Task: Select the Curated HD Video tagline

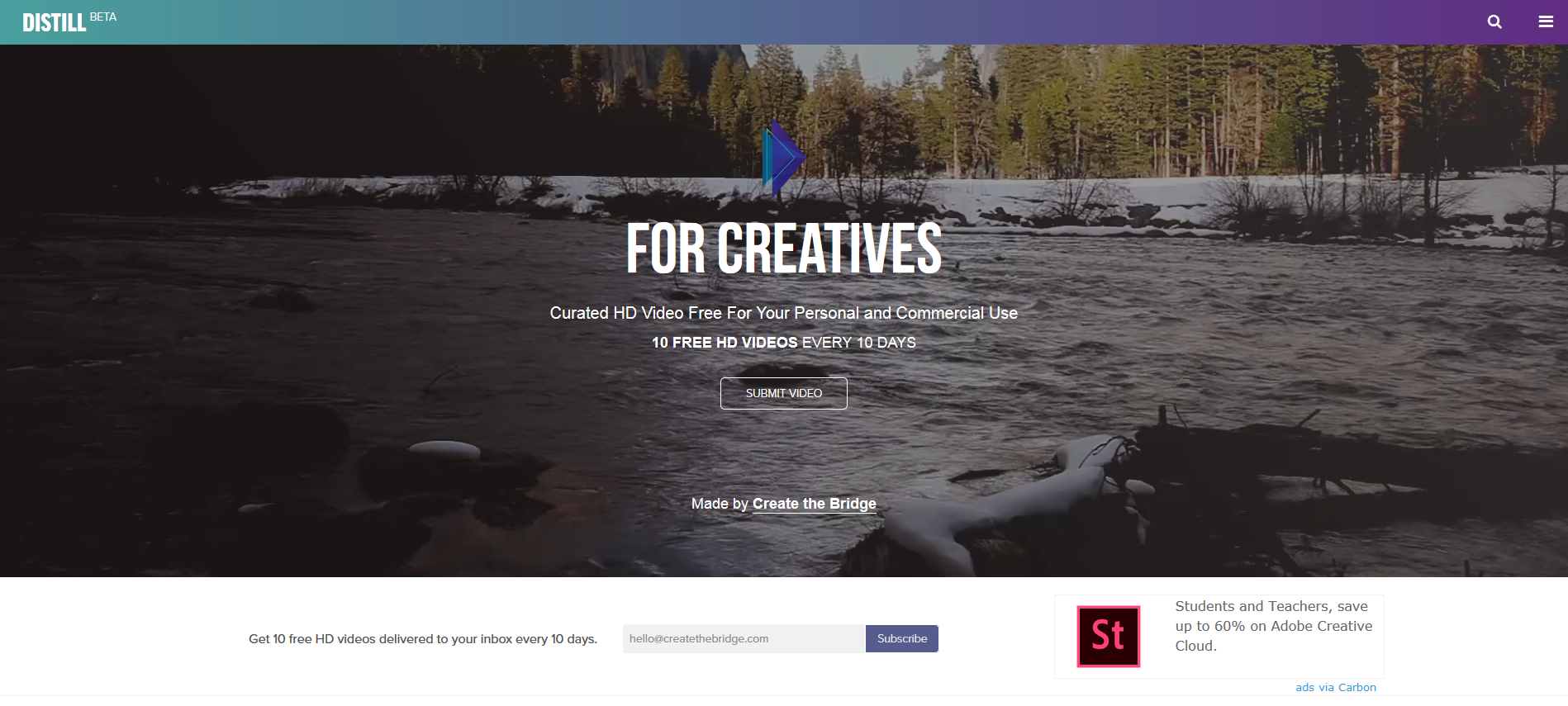Action: (x=784, y=313)
